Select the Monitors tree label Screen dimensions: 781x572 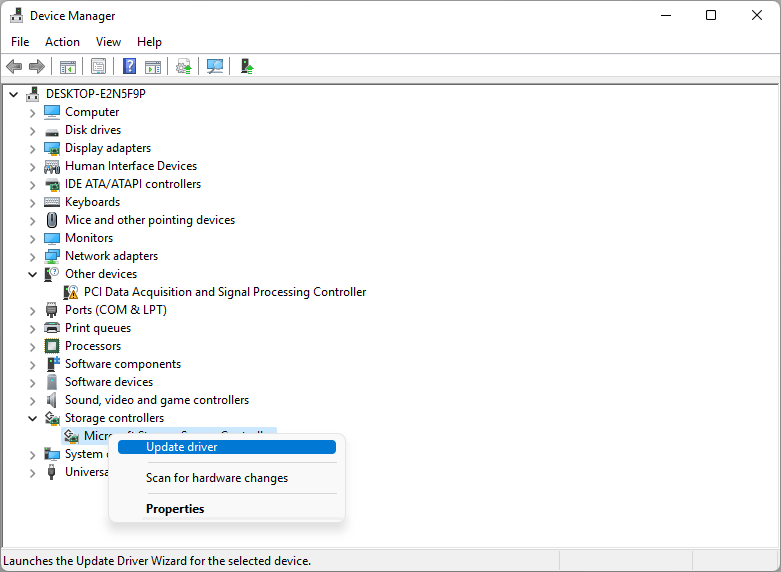click(x=89, y=238)
